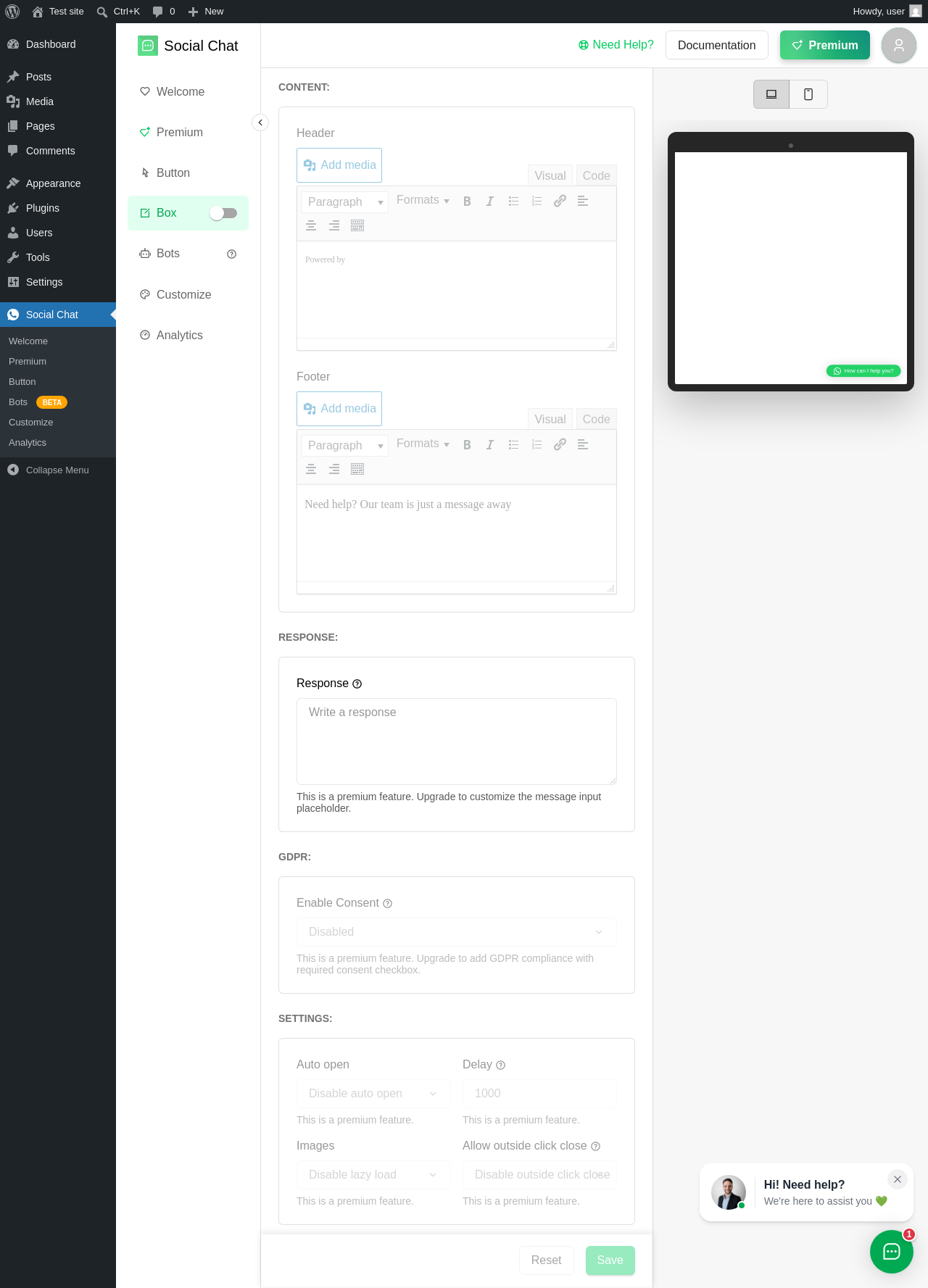The width and height of the screenshot is (928, 1288).
Task: Open Button section in Social Chat sidebar
Action: [x=188, y=173]
